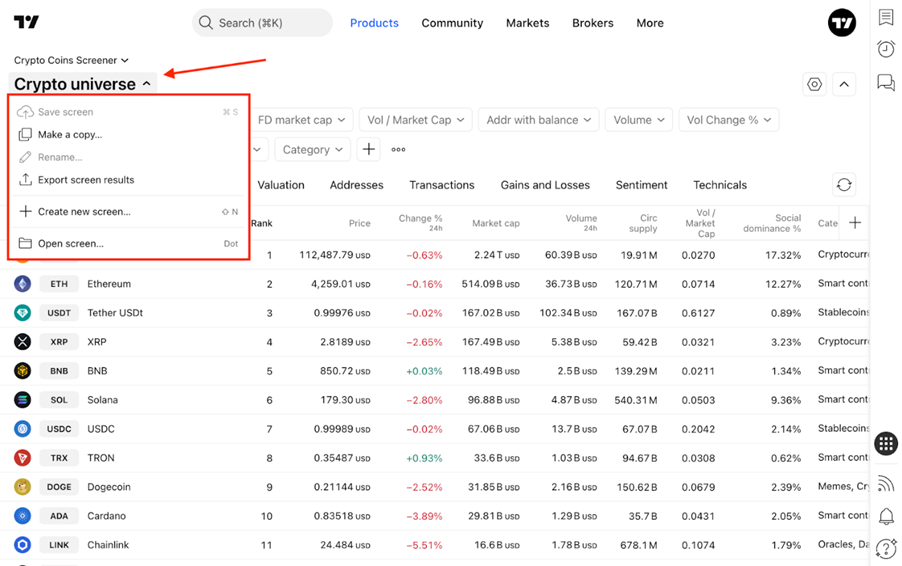902x566 pixels.
Task: Switch to the Technicals tab
Action: coord(720,185)
